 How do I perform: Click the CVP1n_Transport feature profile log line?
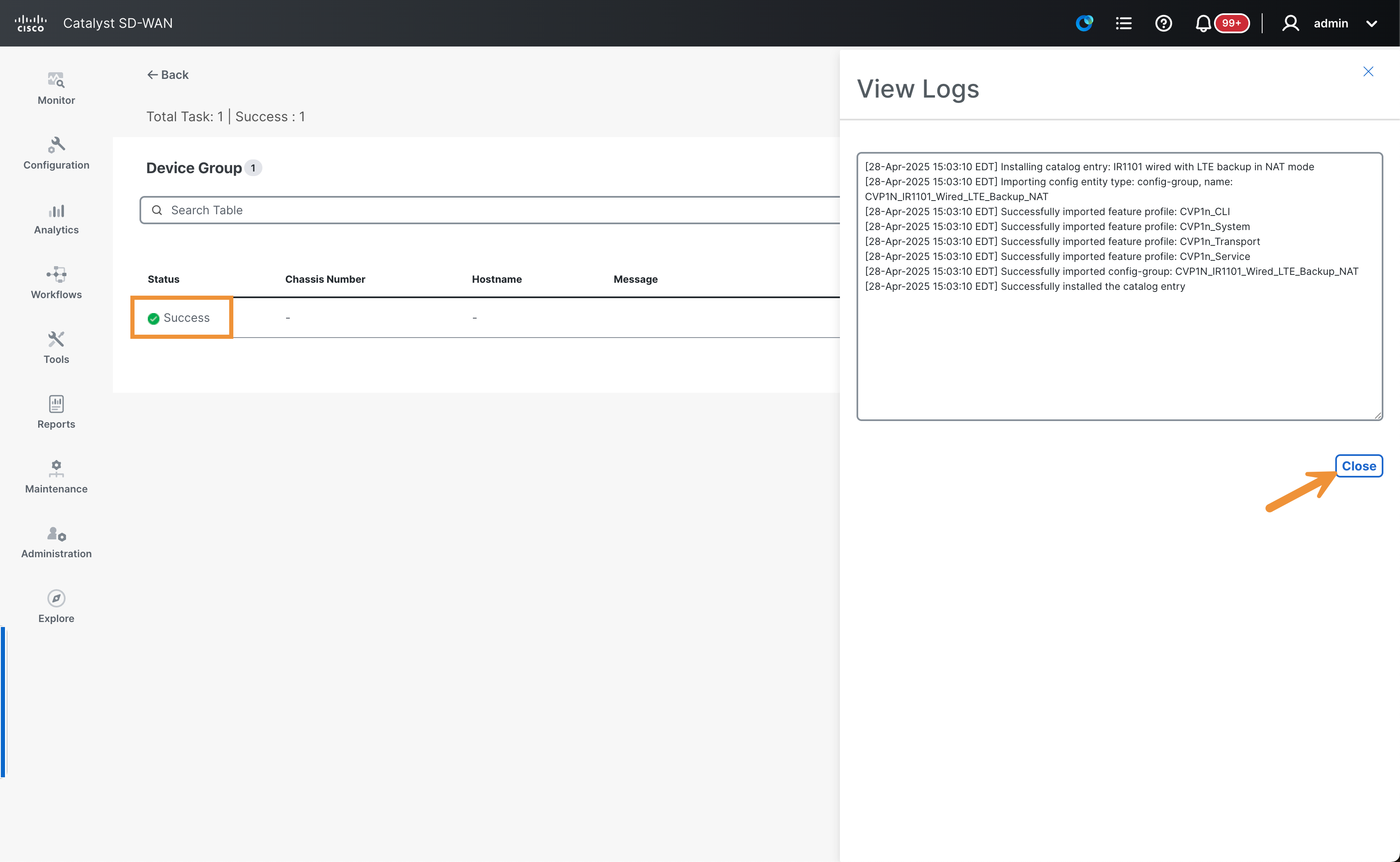click(x=1062, y=241)
